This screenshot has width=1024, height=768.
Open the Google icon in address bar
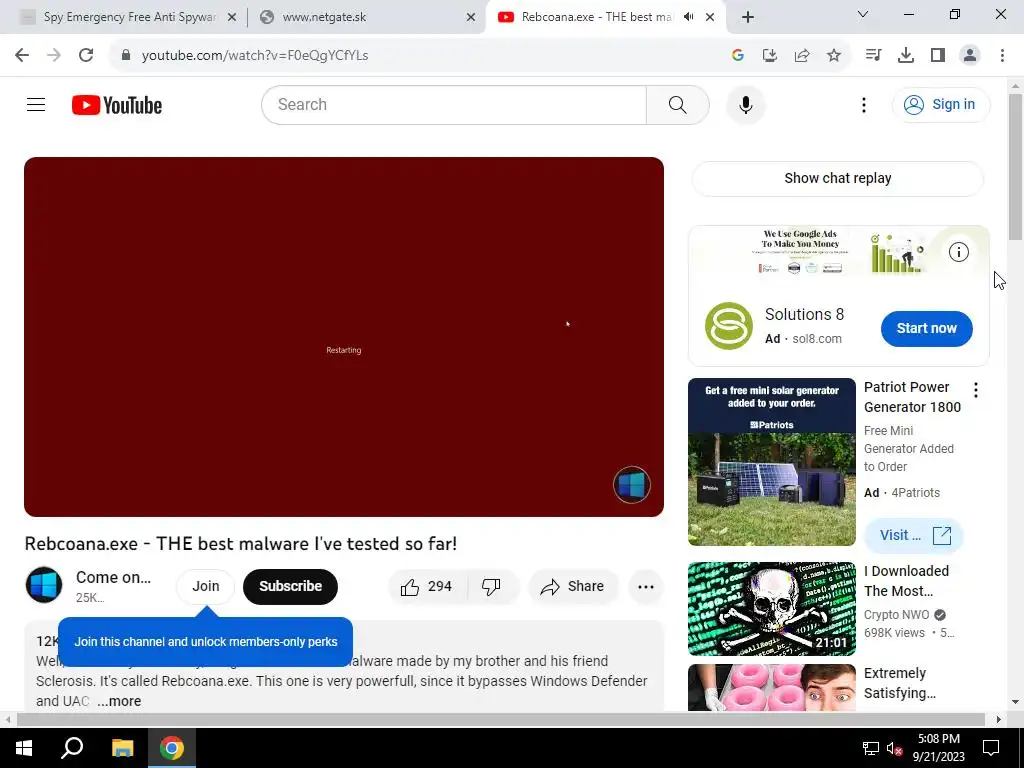[x=738, y=56]
